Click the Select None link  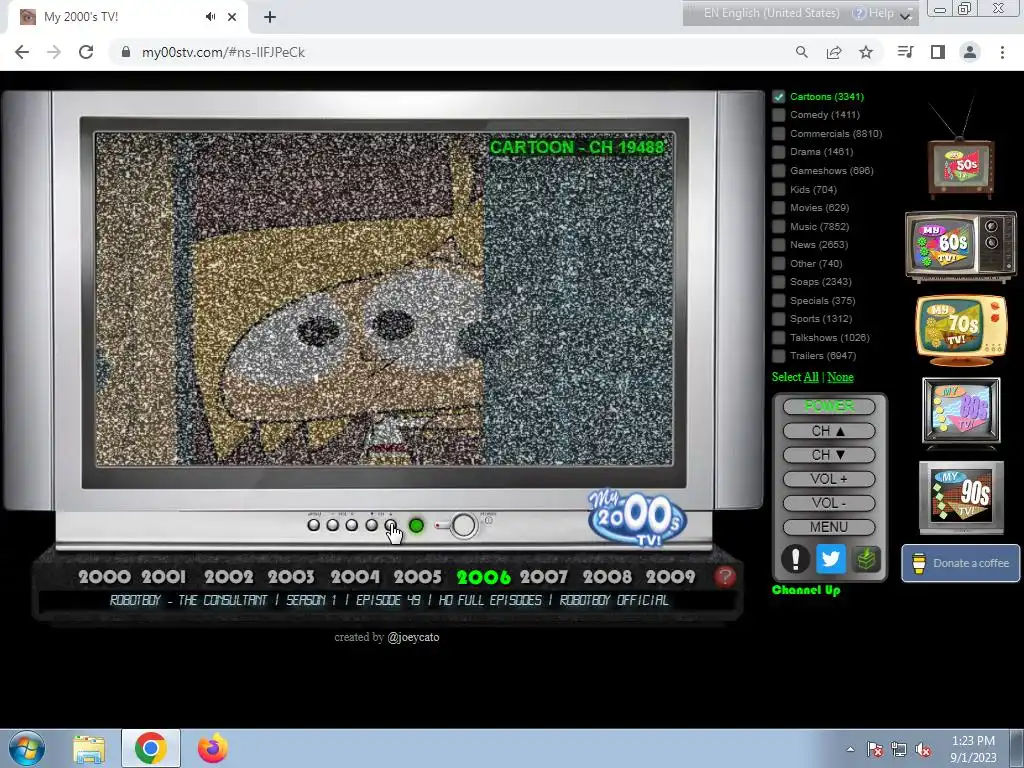pyautogui.click(x=840, y=377)
